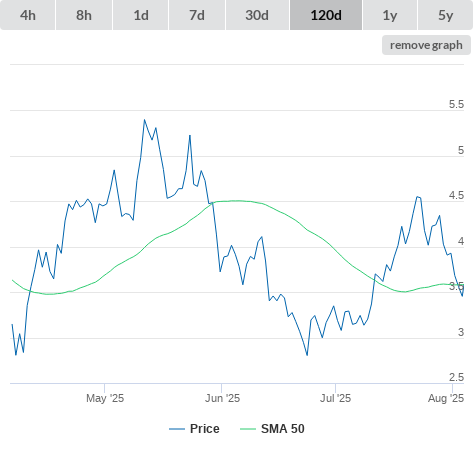This screenshot has height=455, width=474.
Task: Show the 1y time range
Action: pos(390,15)
